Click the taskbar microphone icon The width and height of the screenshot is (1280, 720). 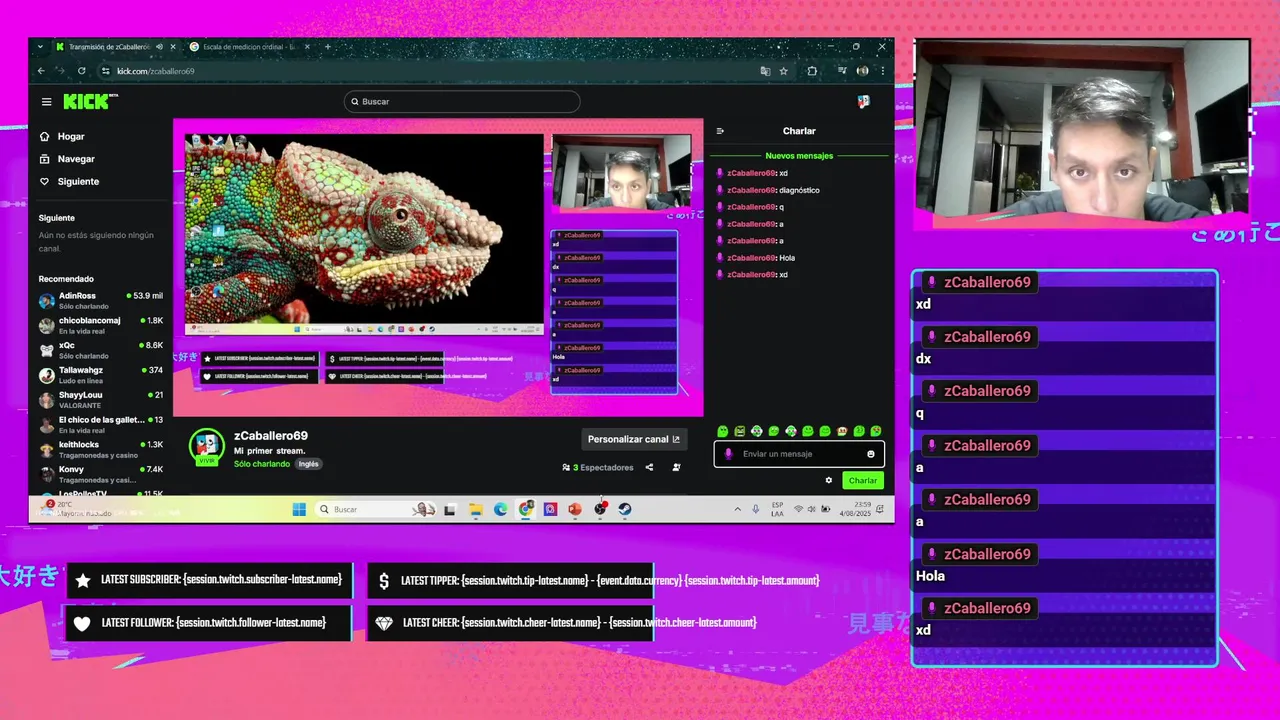(756, 509)
